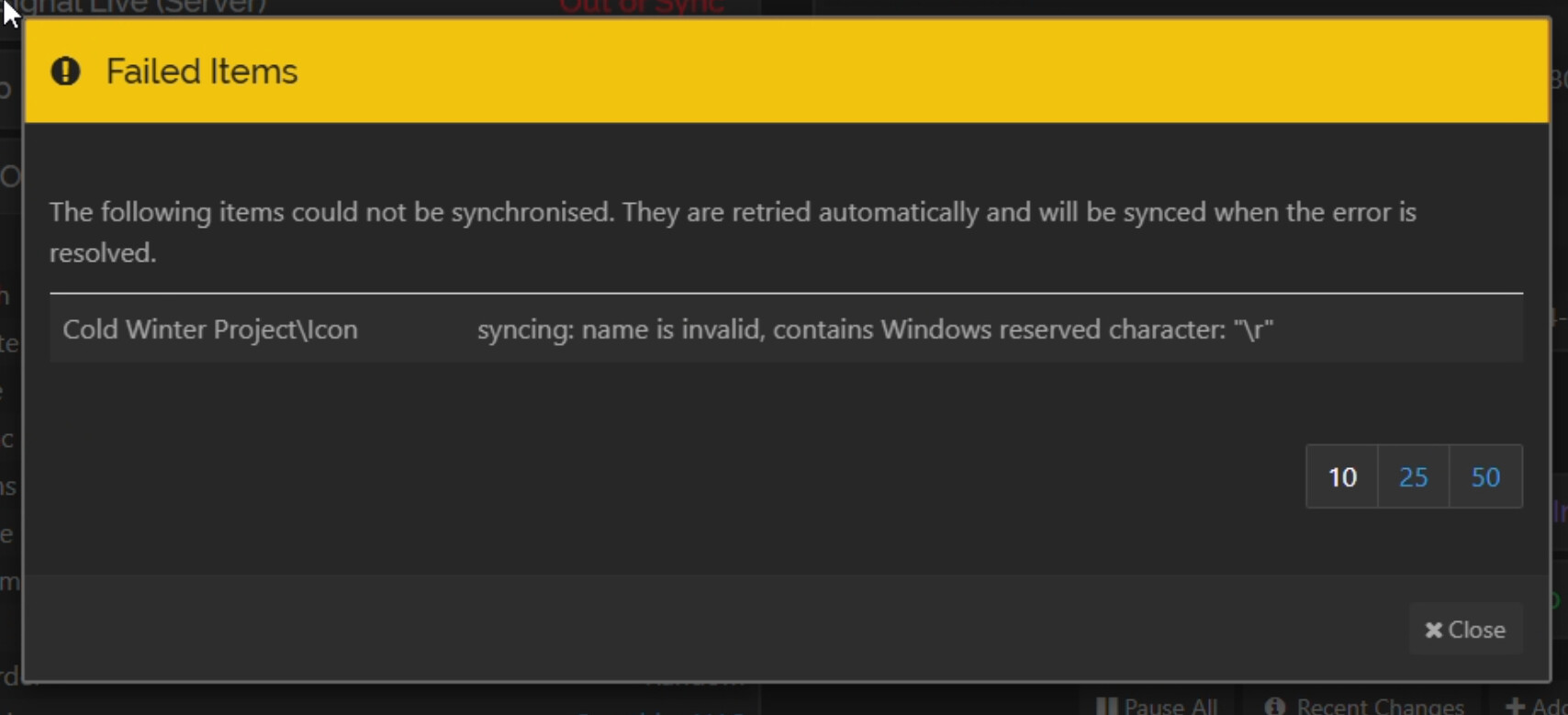Click the plus icon at bottom right
Screen dimensions: 1568x715
click(x=1515, y=707)
